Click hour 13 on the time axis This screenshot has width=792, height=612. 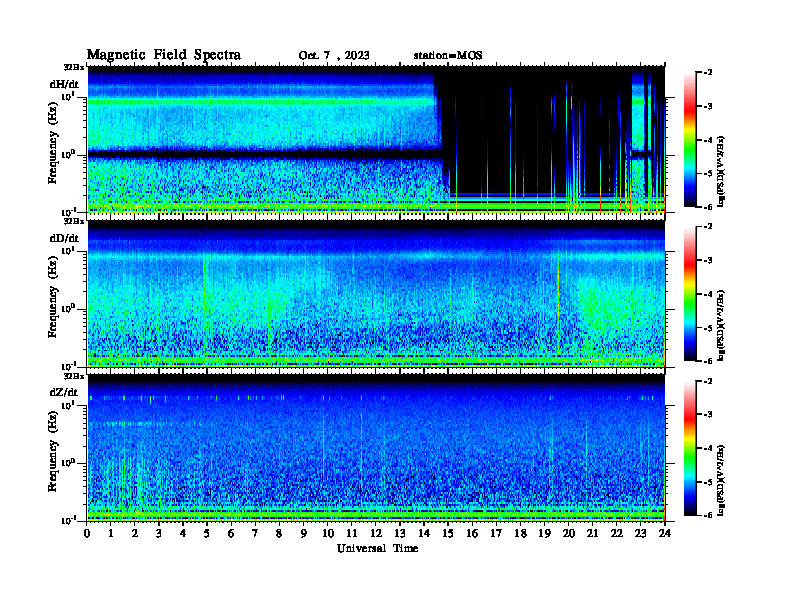pos(400,533)
